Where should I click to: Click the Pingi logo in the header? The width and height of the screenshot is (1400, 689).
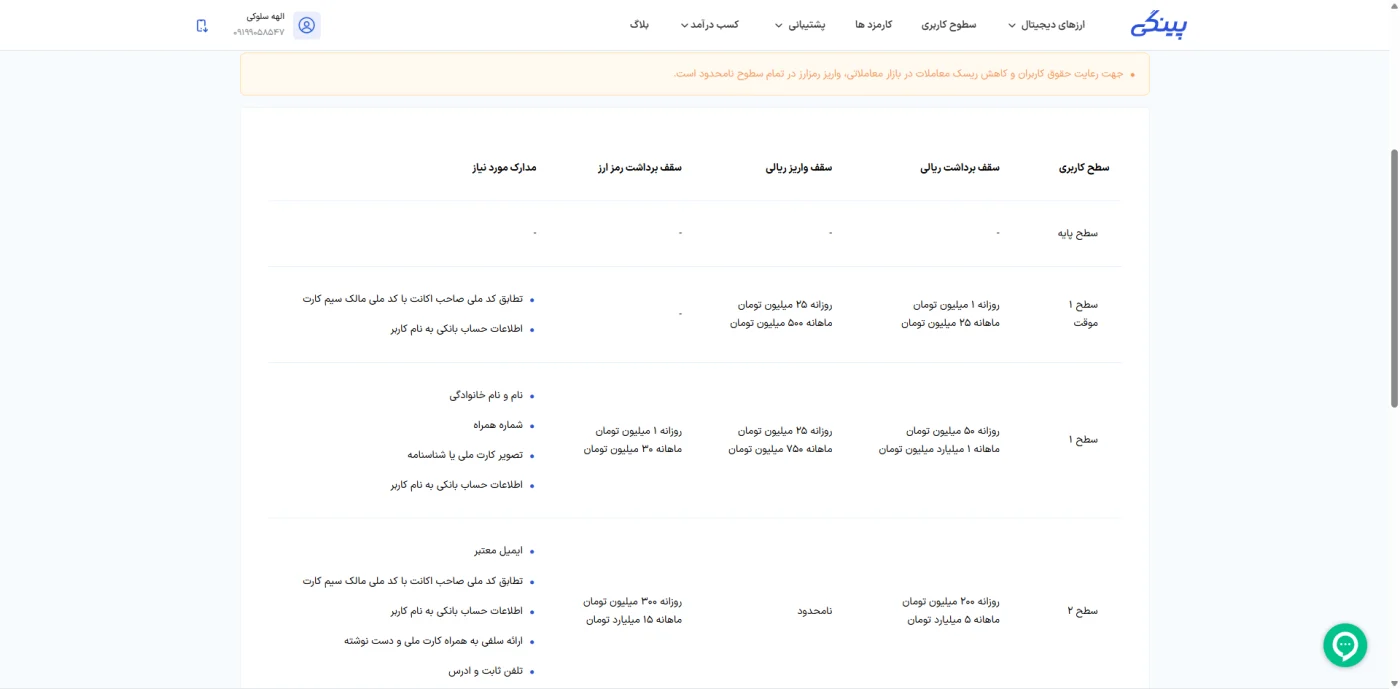pyautogui.click(x=1159, y=26)
